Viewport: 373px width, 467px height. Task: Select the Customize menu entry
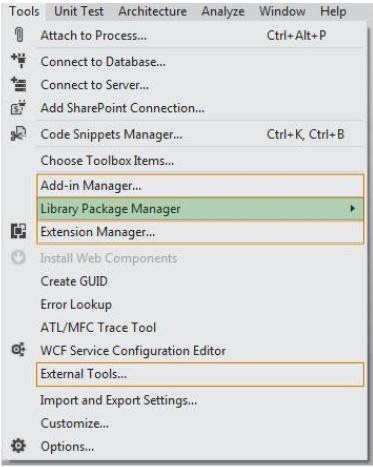point(75,423)
